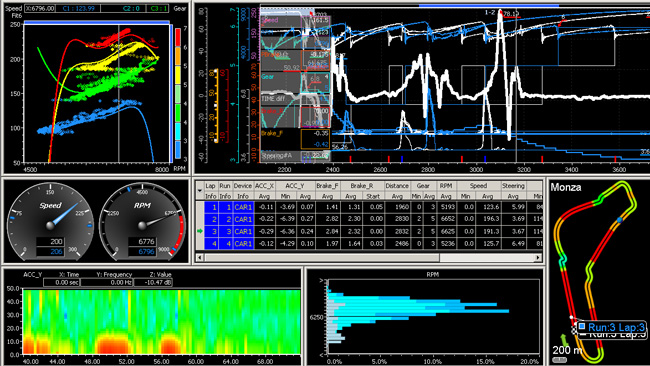Click the blue car position dot on track

tap(620, 220)
